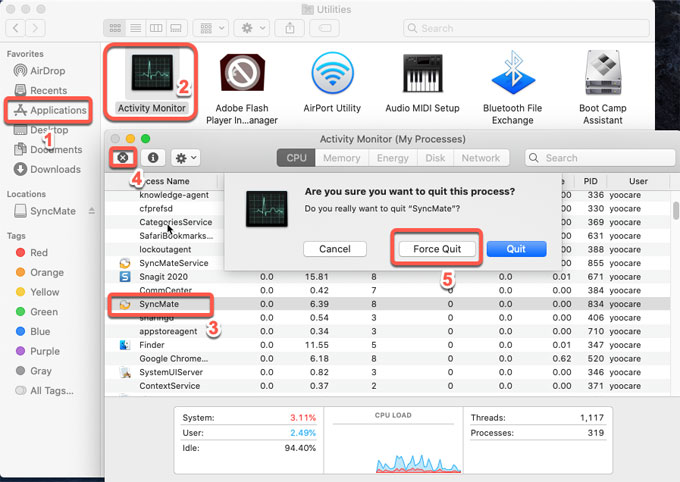Switch to the Network tab
Image resolution: width=680 pixels, height=482 pixels.
(x=481, y=158)
